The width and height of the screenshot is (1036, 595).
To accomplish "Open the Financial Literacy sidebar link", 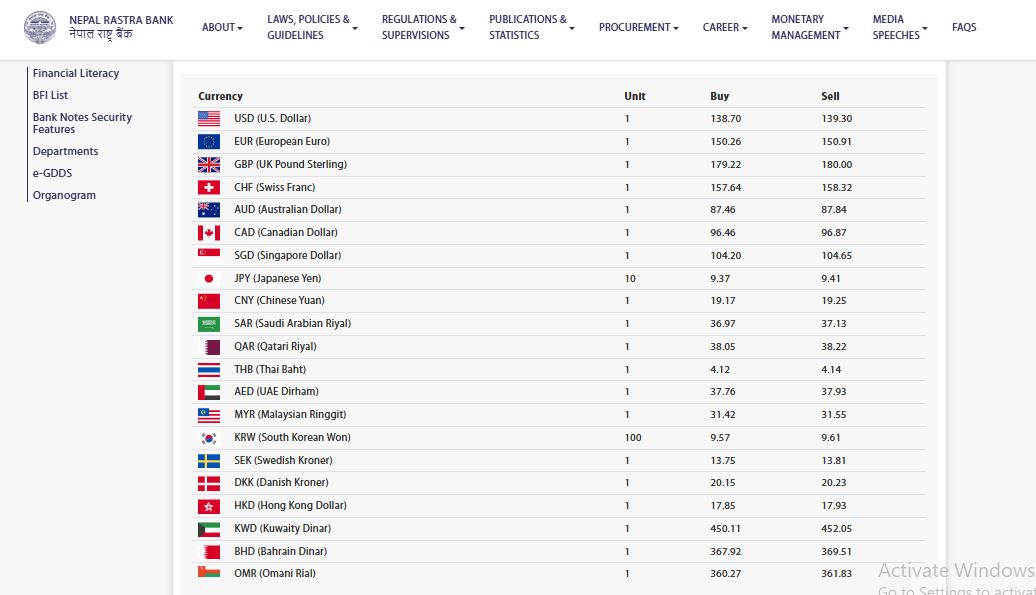I will (x=76, y=73).
